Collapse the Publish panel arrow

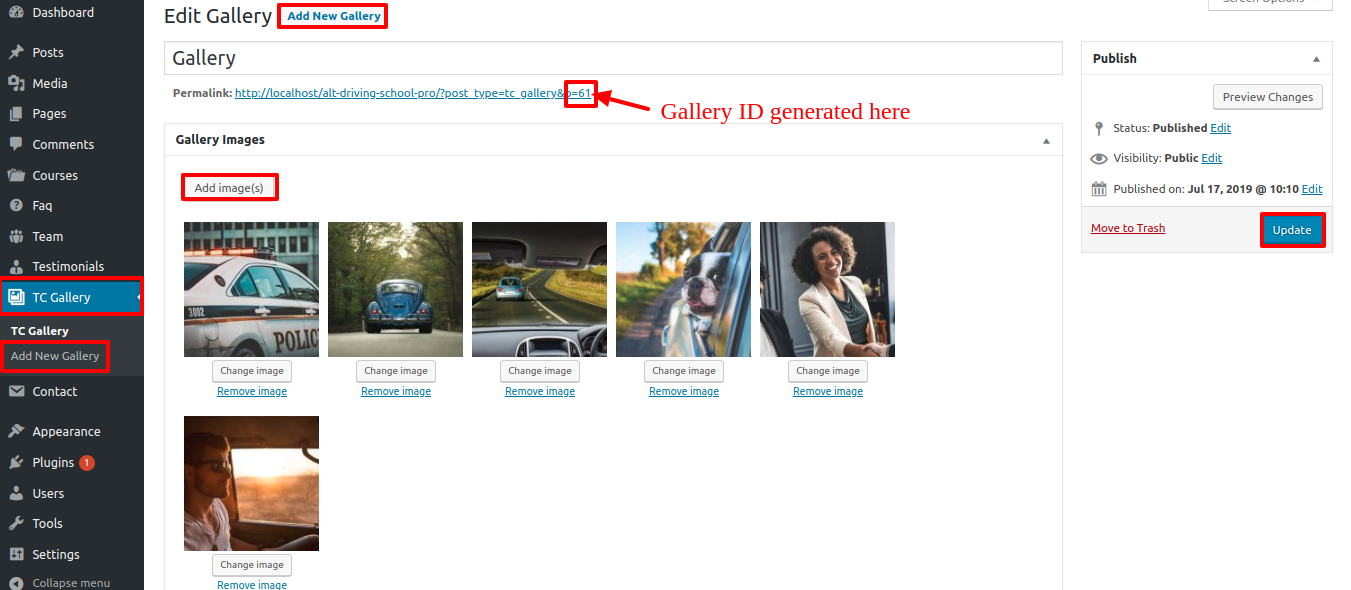tap(1317, 59)
